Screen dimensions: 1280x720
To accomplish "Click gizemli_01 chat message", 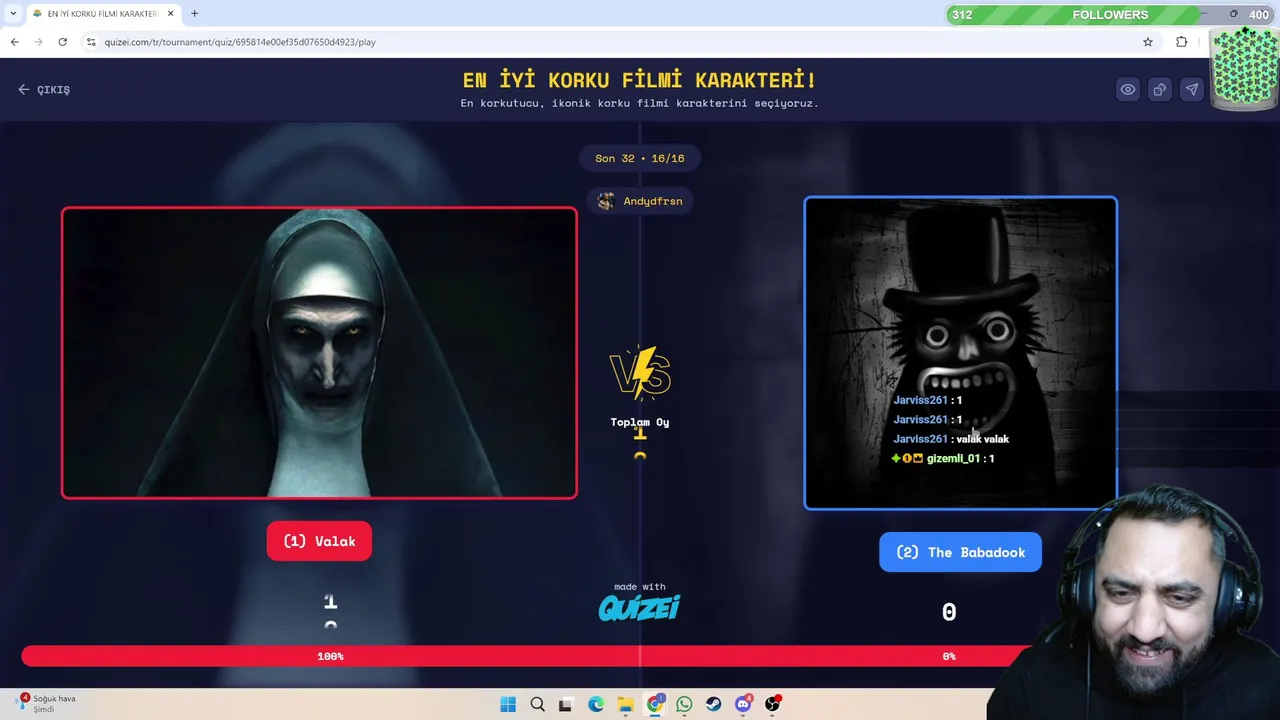I will tap(942, 458).
